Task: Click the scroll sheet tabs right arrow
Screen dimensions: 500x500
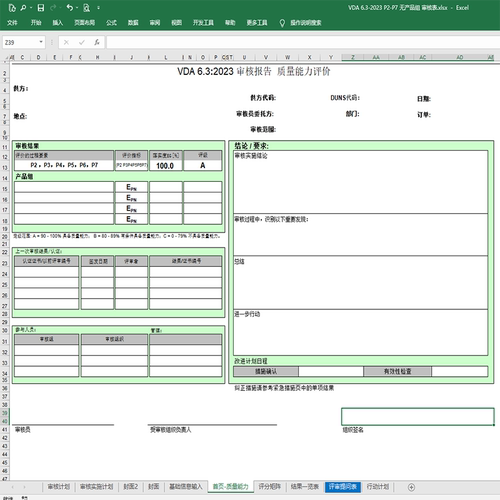Action: point(25,487)
